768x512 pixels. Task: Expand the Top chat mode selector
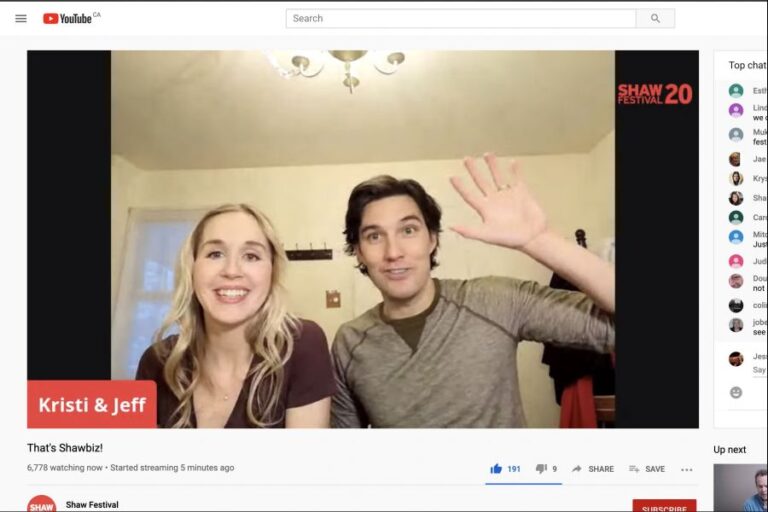click(x=747, y=66)
